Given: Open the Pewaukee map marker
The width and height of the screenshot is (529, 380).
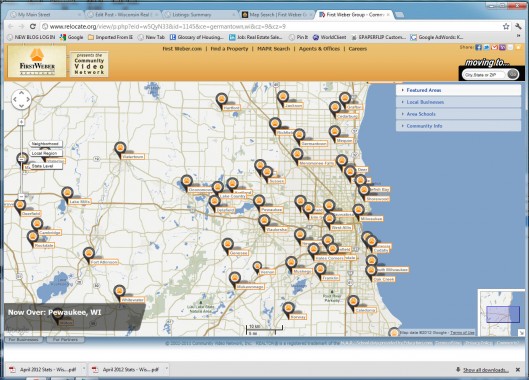Looking at the screenshot, I should (x=259, y=202).
